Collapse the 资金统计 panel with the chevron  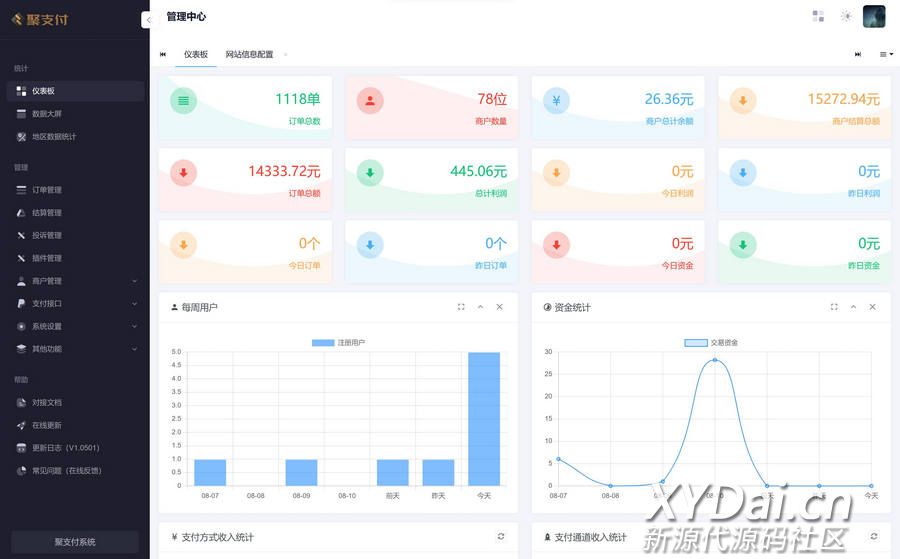[853, 307]
